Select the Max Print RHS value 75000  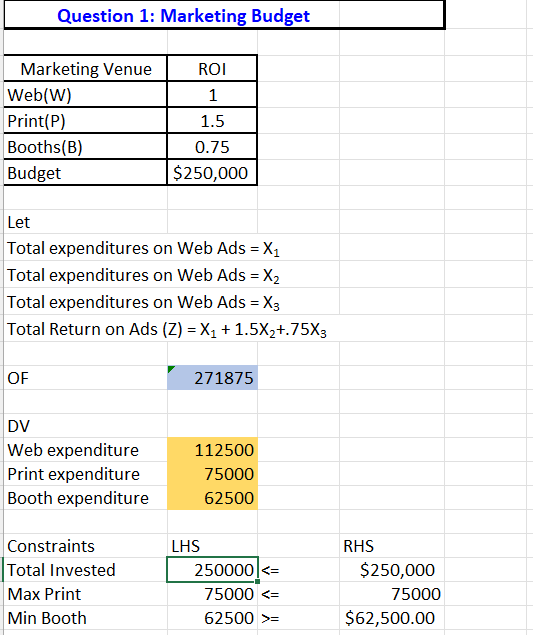392,594
